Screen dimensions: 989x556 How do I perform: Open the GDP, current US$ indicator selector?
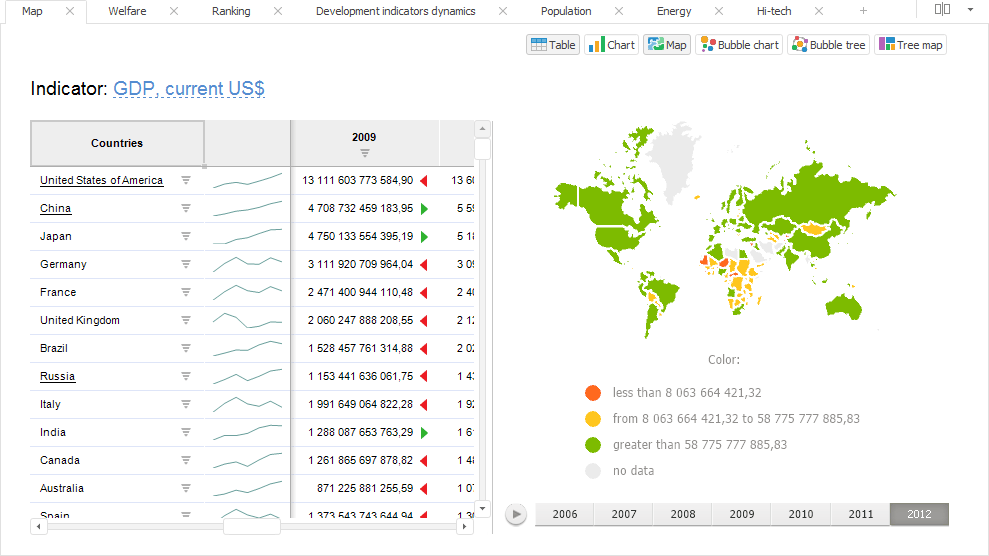point(189,89)
